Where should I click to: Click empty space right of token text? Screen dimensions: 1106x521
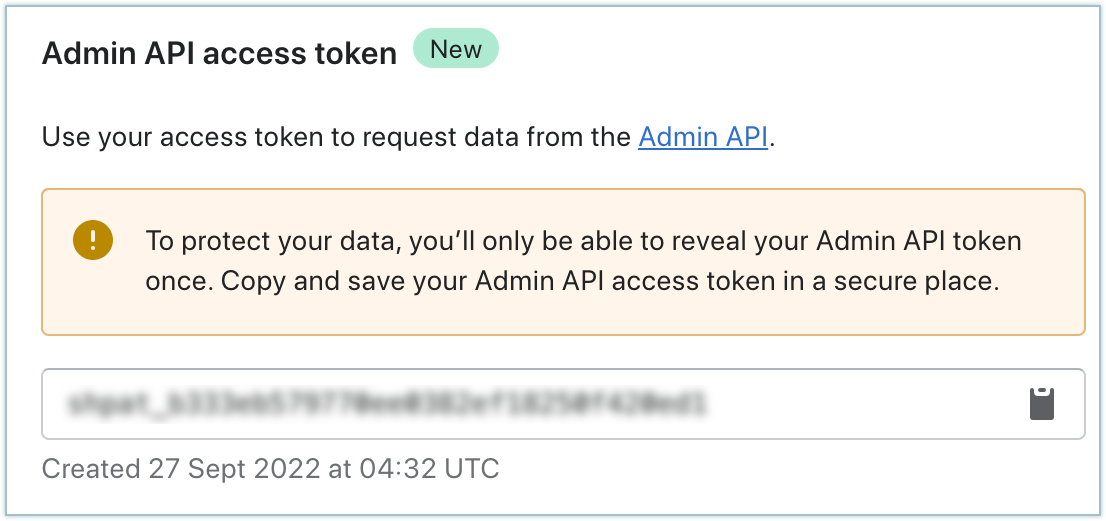[860, 404]
